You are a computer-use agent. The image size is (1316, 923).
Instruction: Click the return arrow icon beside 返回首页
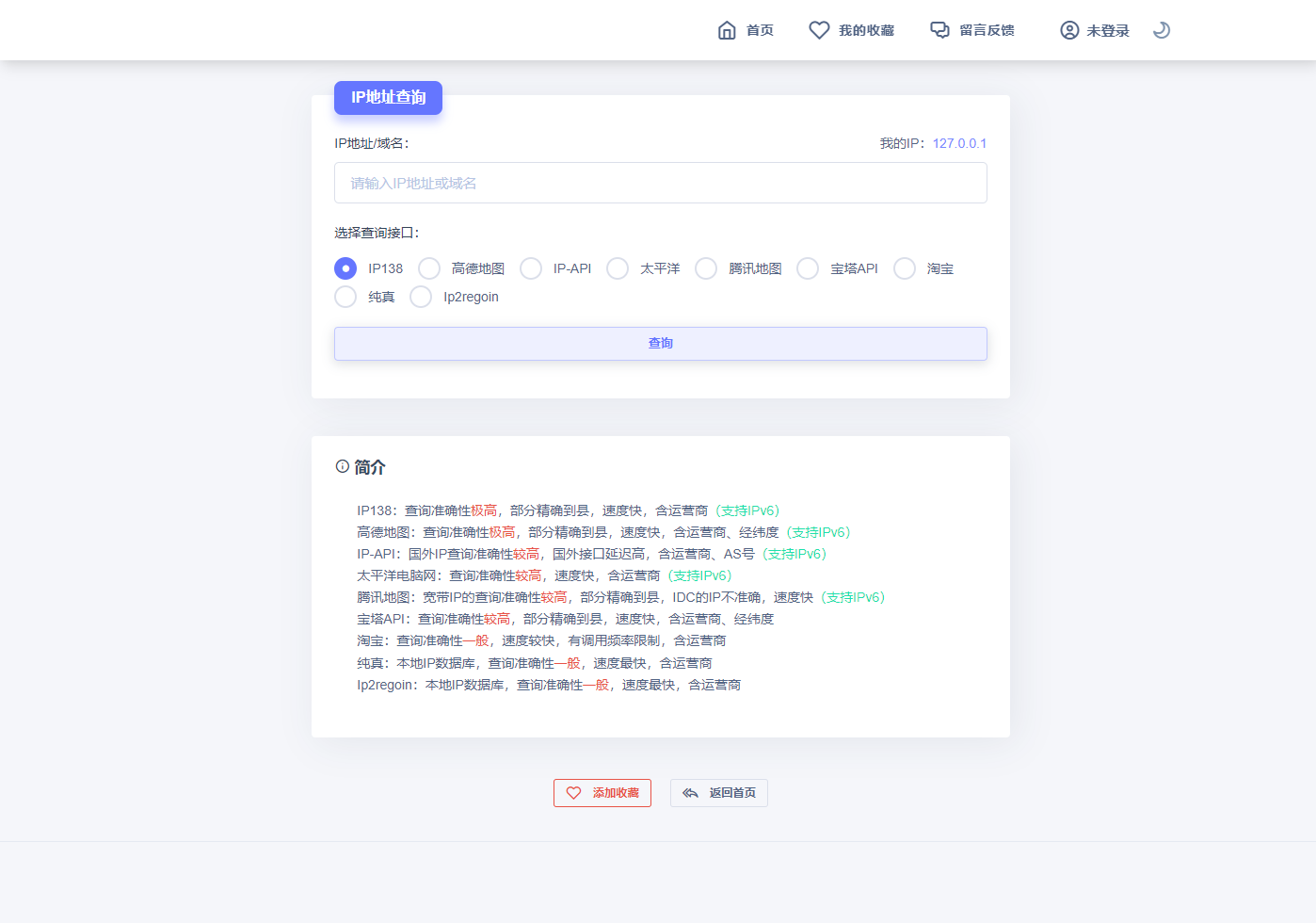tap(690, 793)
